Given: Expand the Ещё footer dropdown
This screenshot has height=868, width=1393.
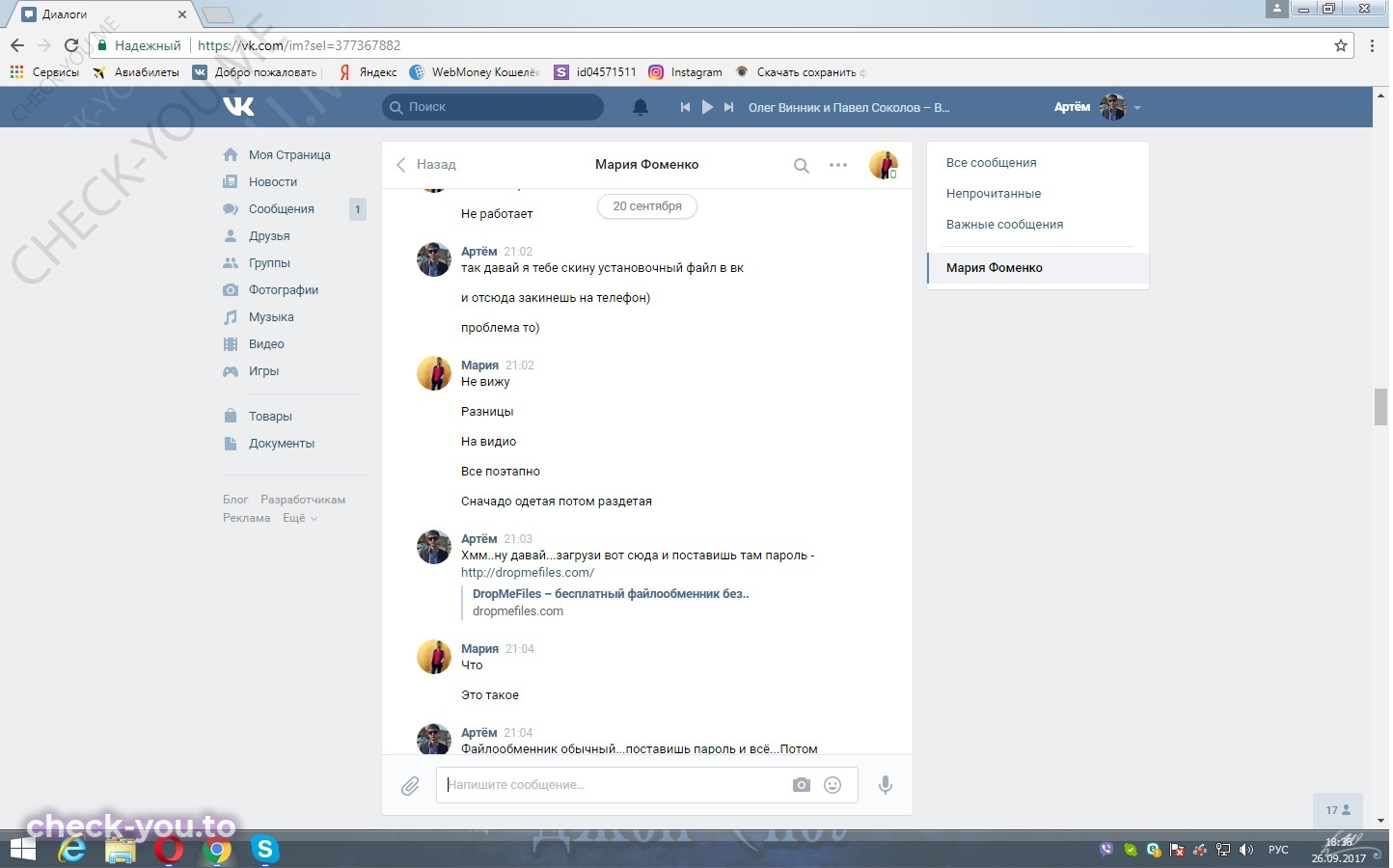Looking at the screenshot, I should (299, 518).
